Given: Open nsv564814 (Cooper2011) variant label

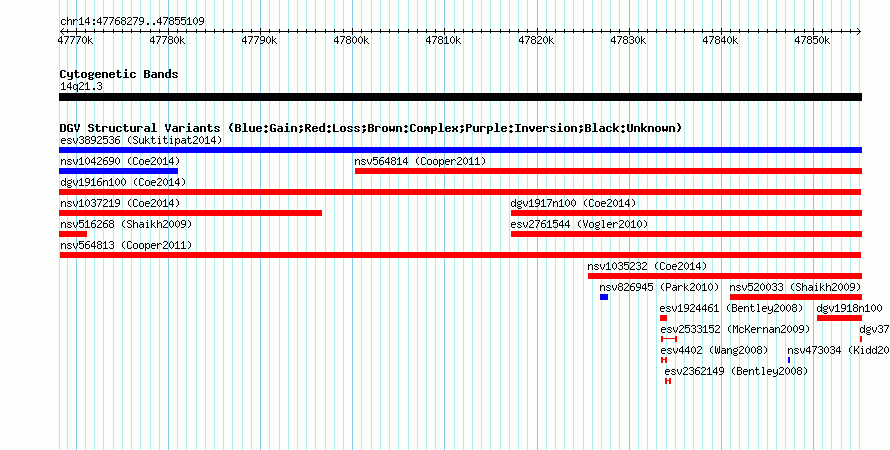Looking at the screenshot, I should [420, 161].
